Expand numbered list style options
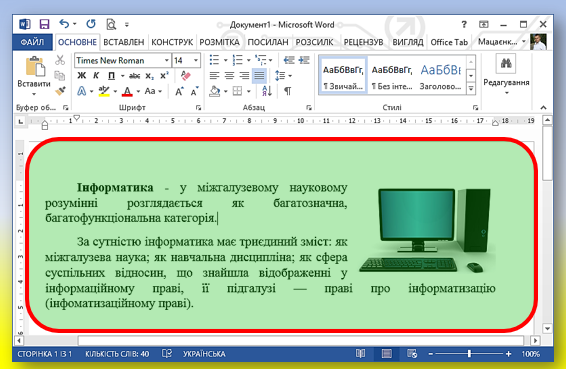The width and height of the screenshot is (566, 369). click(x=248, y=60)
